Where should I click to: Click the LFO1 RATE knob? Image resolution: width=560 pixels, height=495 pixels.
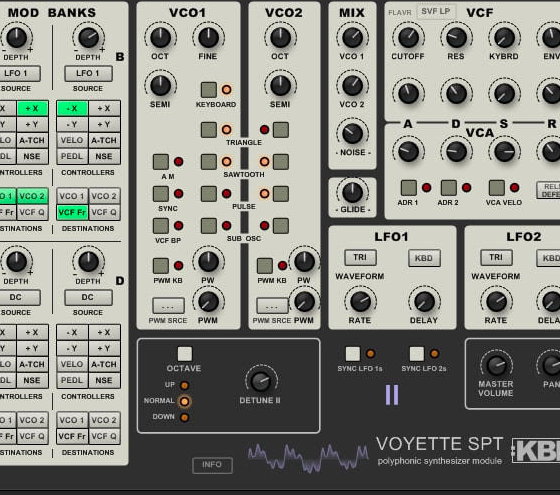[x=360, y=302]
